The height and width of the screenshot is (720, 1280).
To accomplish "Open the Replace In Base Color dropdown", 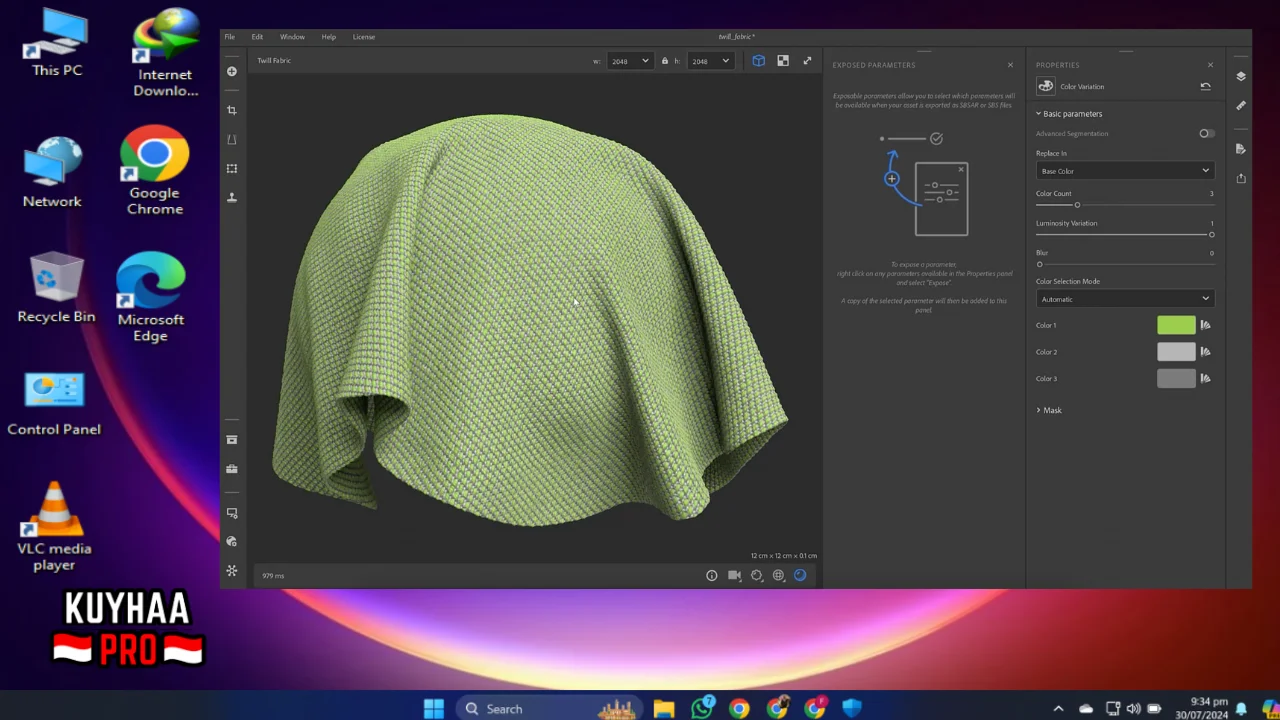I will (1125, 171).
